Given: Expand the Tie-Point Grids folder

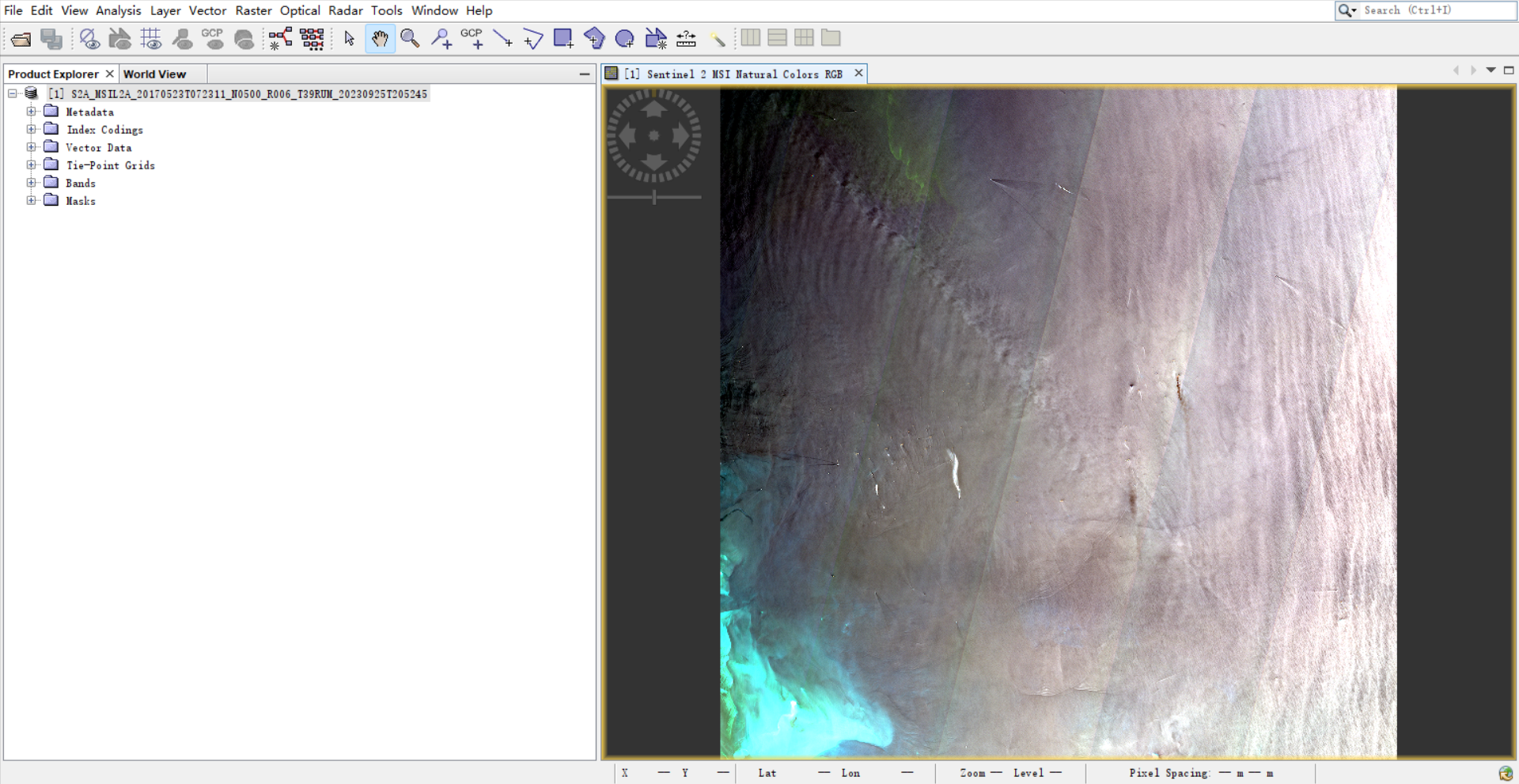Looking at the screenshot, I should 32,165.
